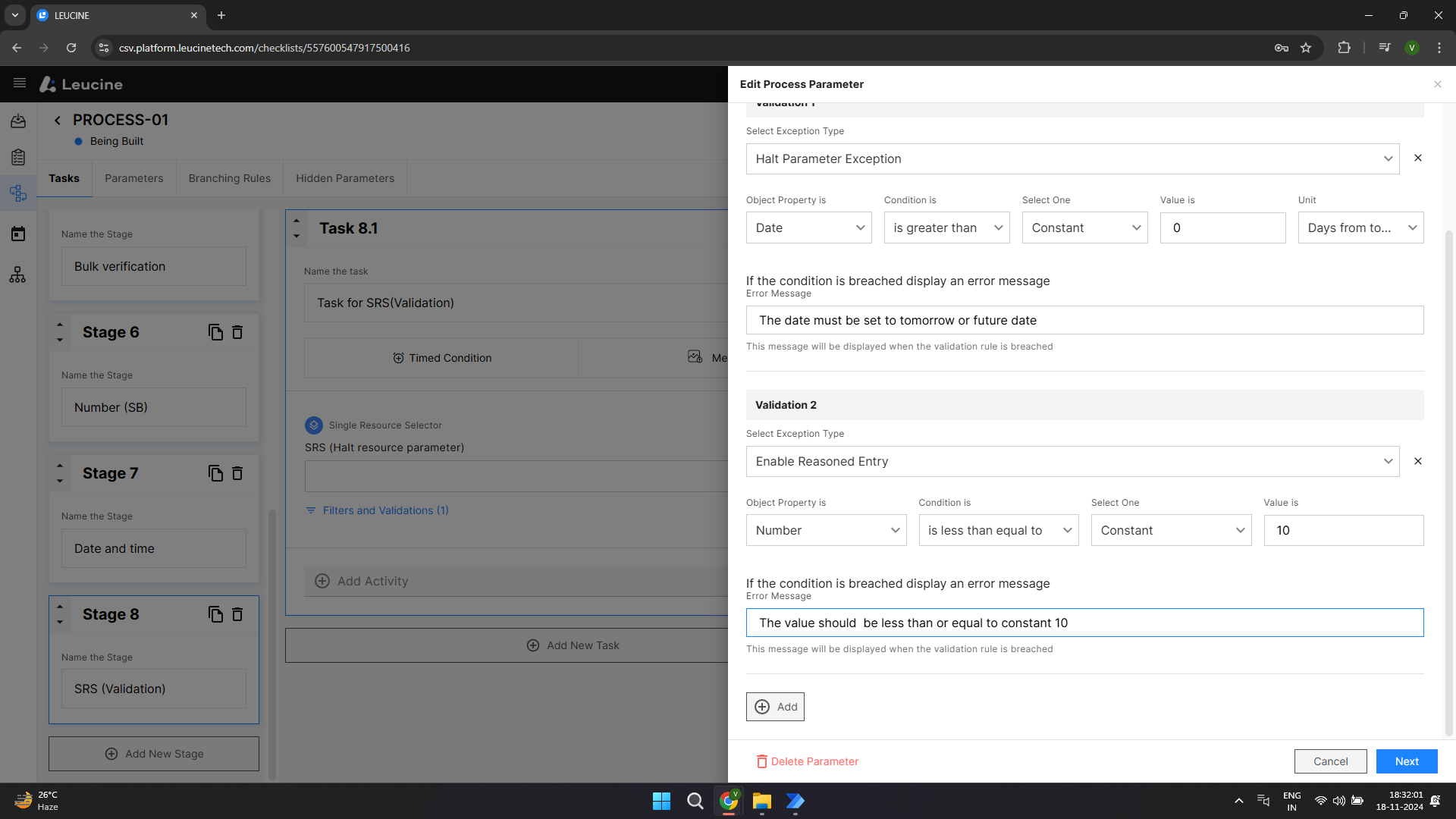
Task: Edit the Task for SRS(Validation) name field
Action: tap(516, 303)
